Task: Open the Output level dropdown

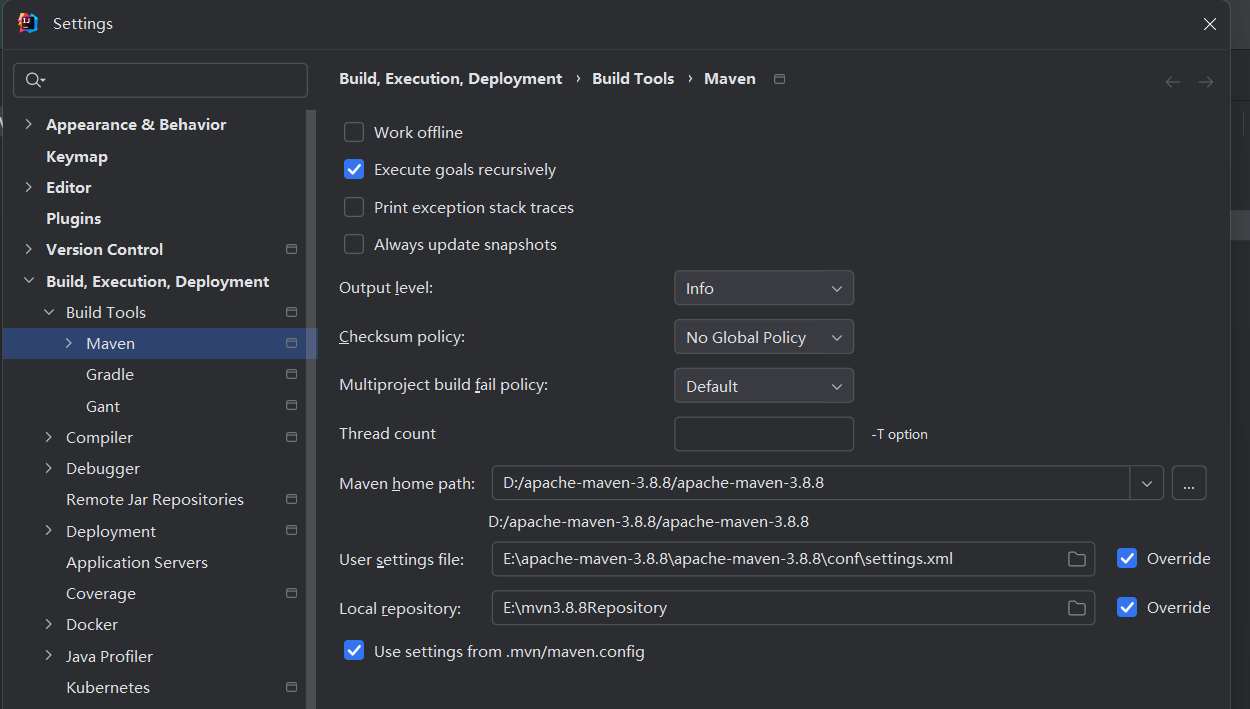Action: (x=764, y=288)
